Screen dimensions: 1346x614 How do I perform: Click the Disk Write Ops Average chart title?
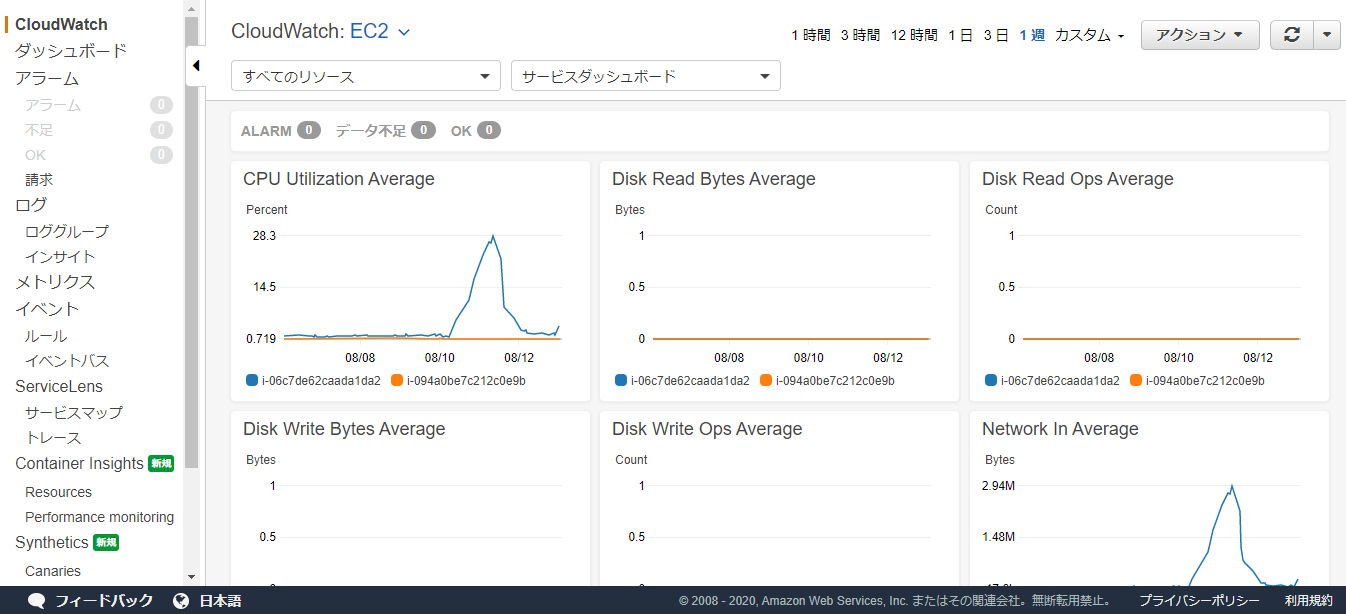tap(707, 429)
